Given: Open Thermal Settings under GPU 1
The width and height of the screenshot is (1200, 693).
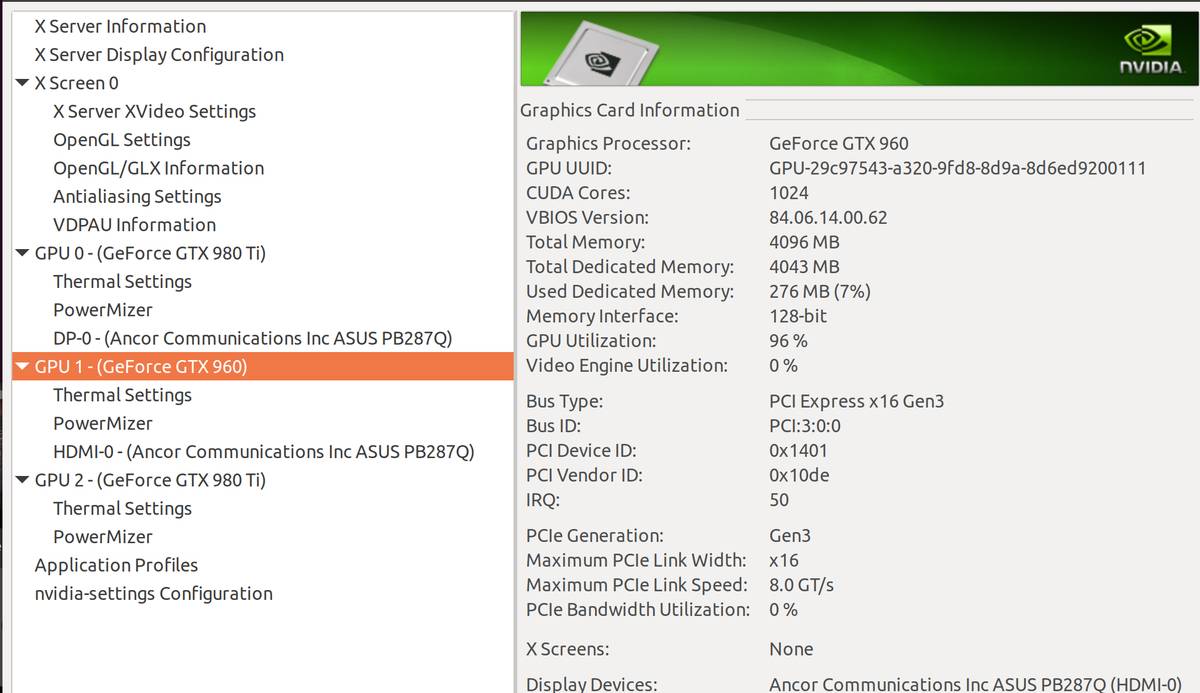Looking at the screenshot, I should point(122,395).
